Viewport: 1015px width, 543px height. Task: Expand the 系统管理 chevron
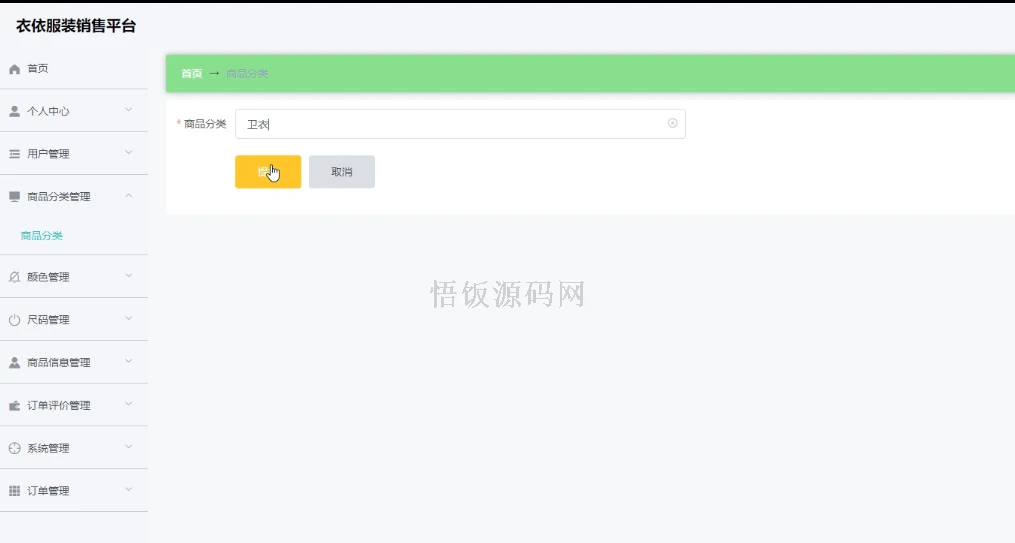[129, 447]
